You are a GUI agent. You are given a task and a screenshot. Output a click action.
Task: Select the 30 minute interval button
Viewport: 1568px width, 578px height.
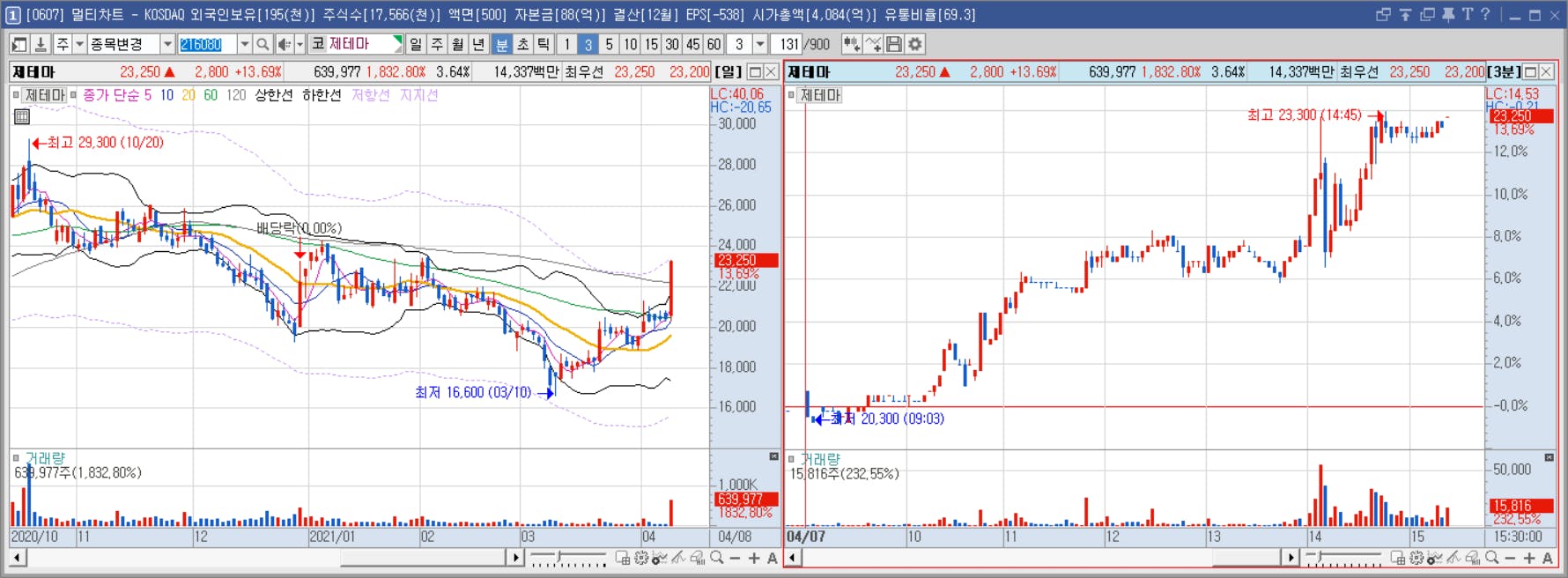(x=672, y=44)
